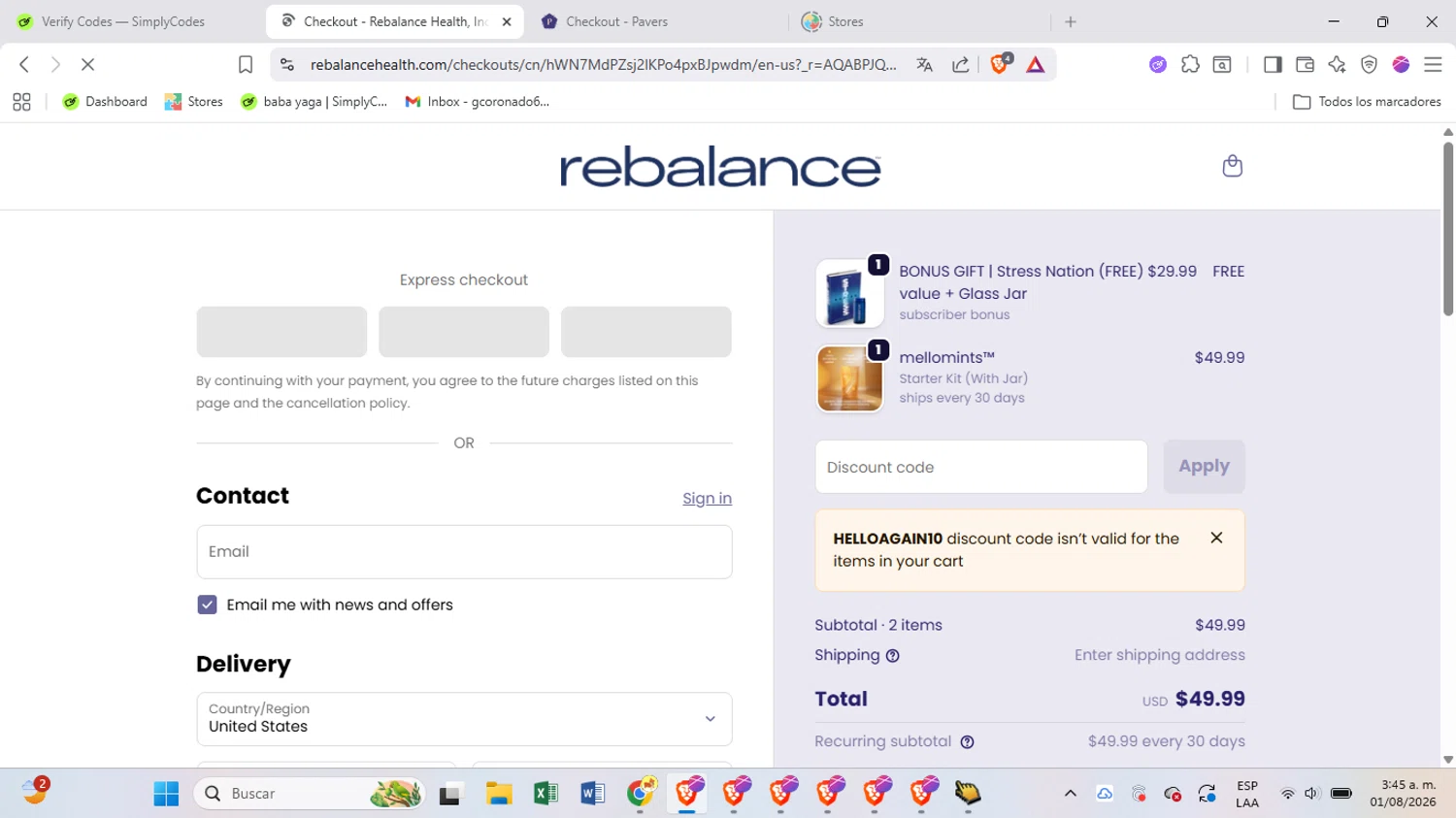Screen dimensions: 1456x818
Task: Open Task View from the taskbar
Action: point(450,796)
